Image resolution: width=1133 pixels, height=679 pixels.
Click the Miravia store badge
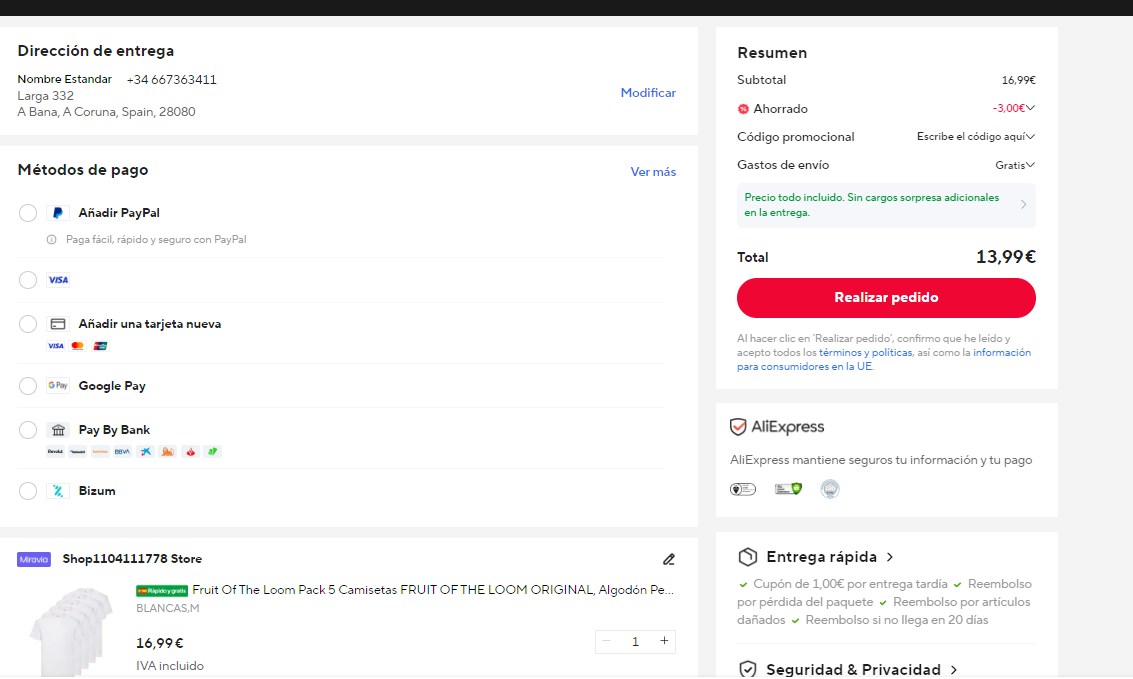(x=34, y=559)
